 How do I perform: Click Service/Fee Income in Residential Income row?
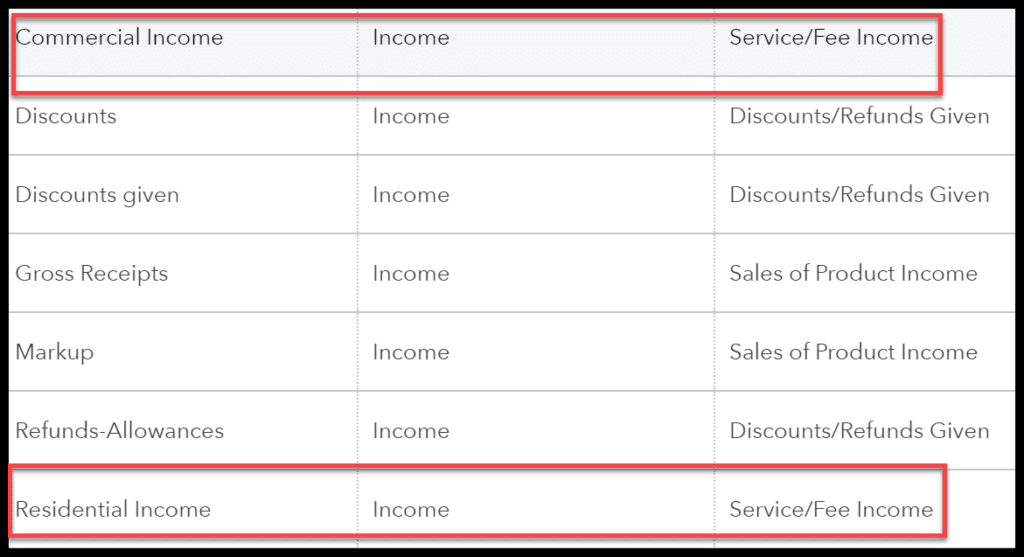click(x=831, y=509)
